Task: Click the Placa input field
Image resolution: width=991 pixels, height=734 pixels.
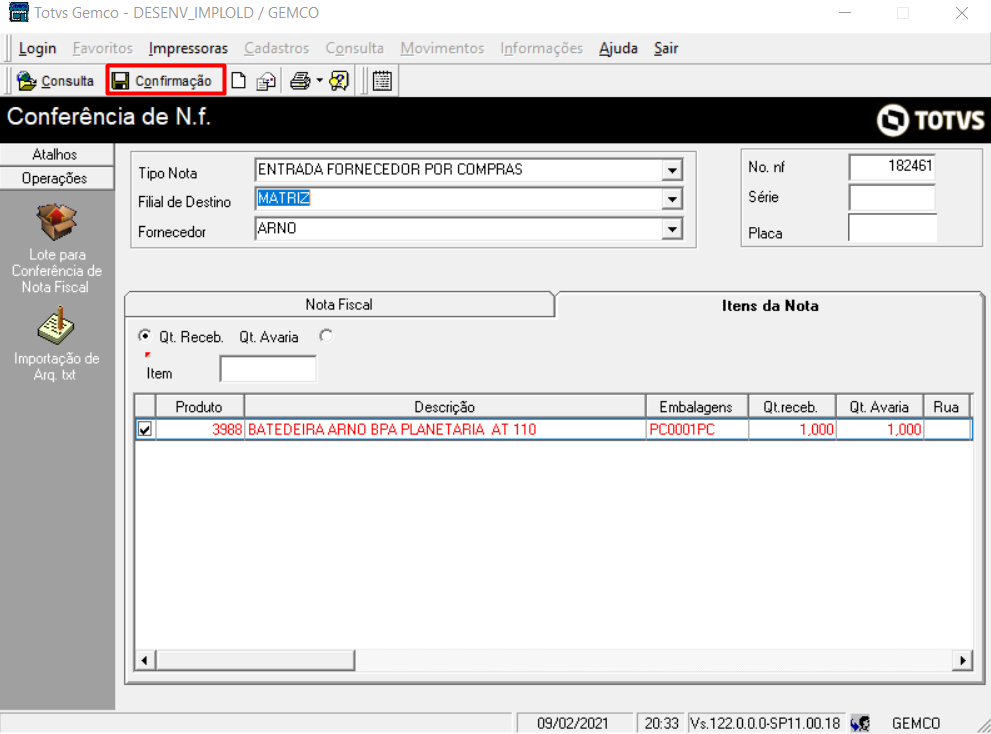Action: click(x=892, y=228)
